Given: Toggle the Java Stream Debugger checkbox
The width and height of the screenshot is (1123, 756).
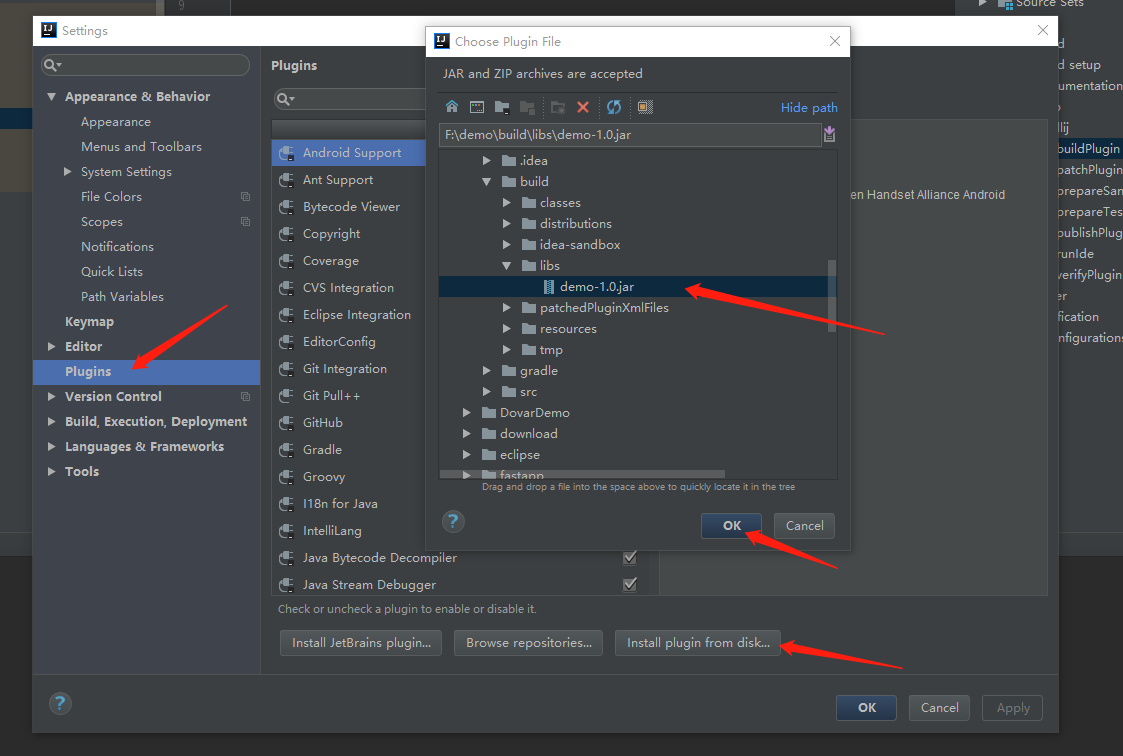Looking at the screenshot, I should (630, 584).
